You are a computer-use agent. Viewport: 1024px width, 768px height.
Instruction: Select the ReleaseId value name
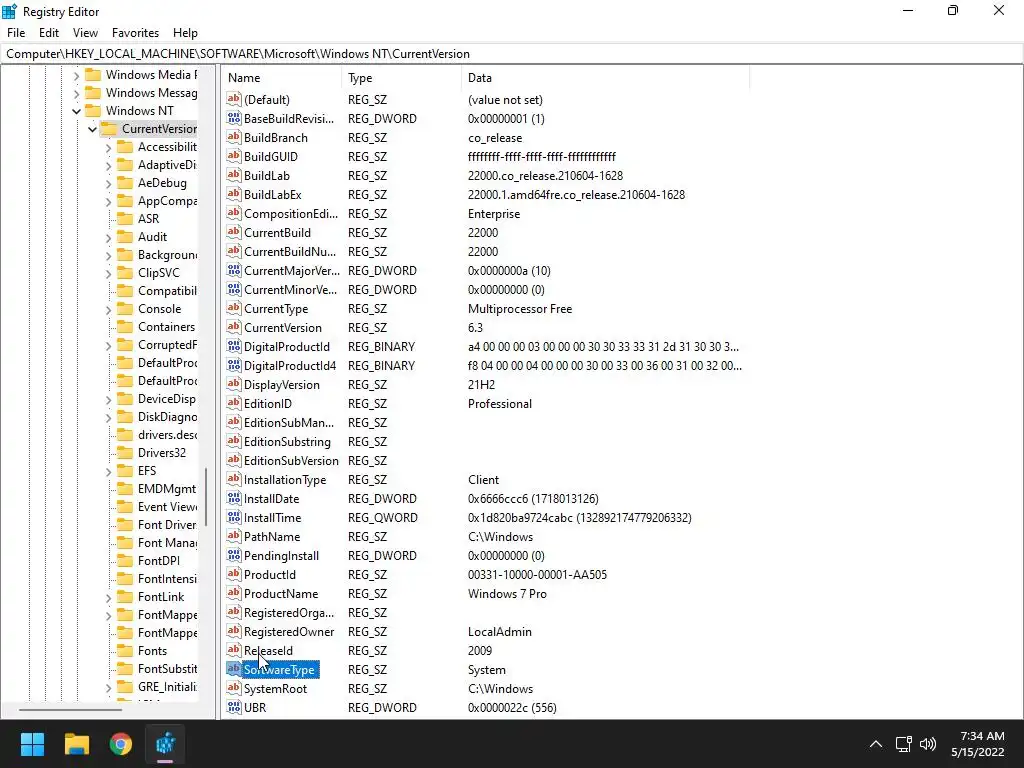[268, 650]
